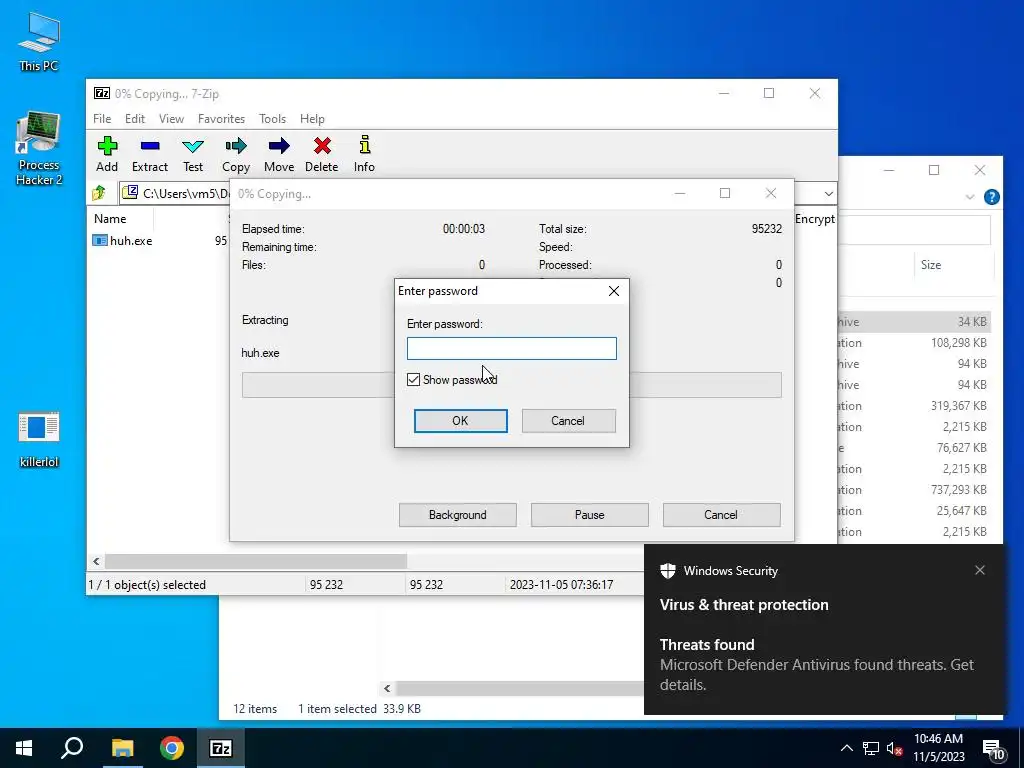Expand the Explorer ribbon chevron

(x=970, y=197)
